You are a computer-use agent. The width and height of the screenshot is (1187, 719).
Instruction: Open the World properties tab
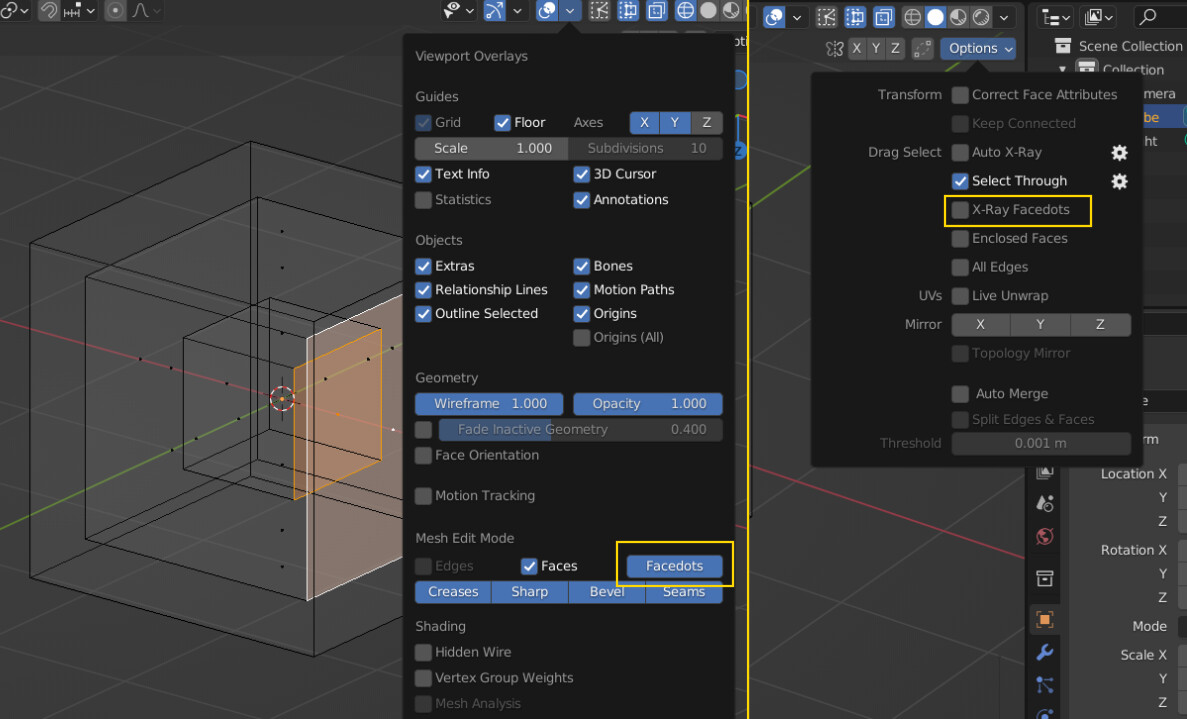pos(1045,537)
